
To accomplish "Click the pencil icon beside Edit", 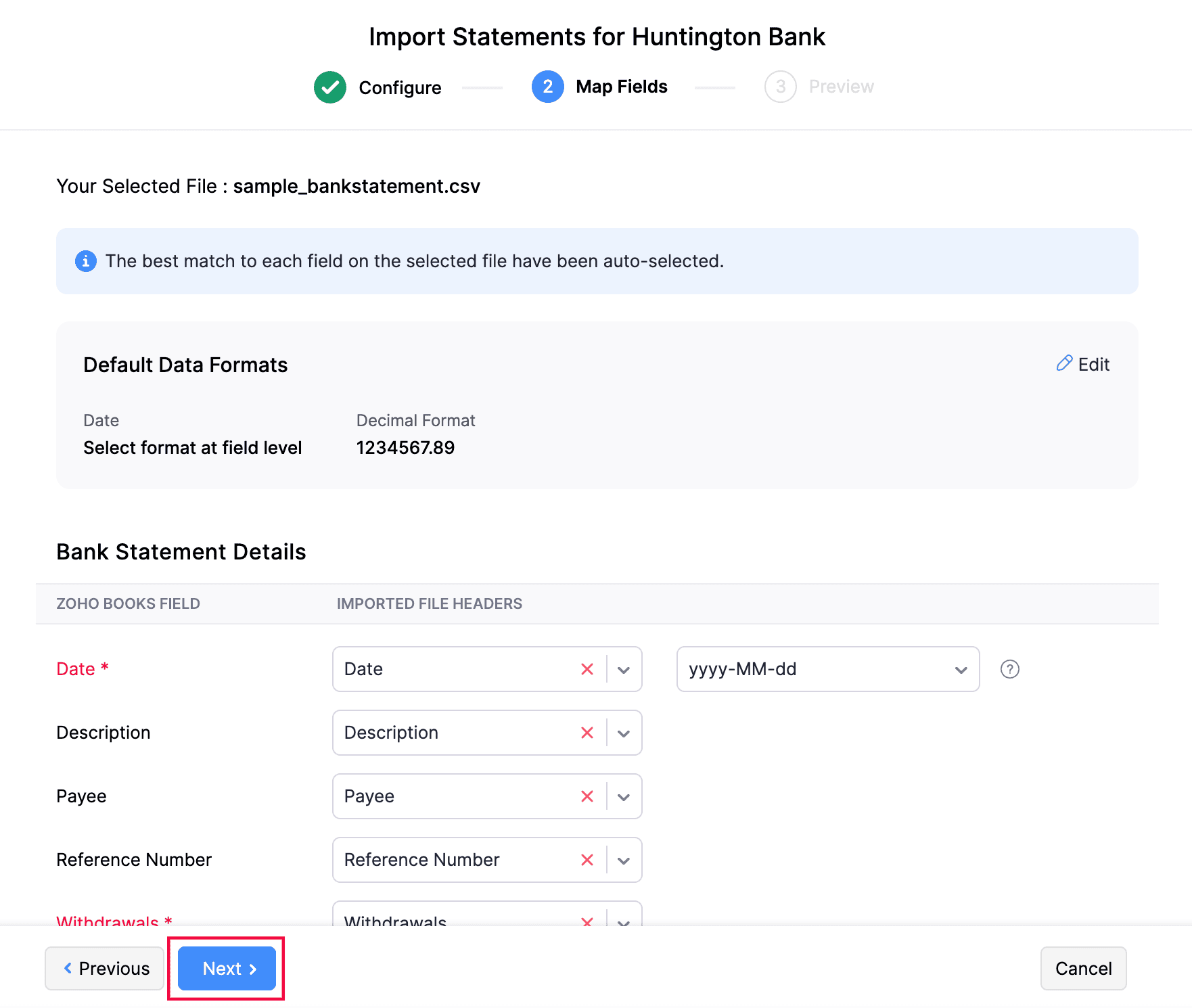I will (1064, 364).
